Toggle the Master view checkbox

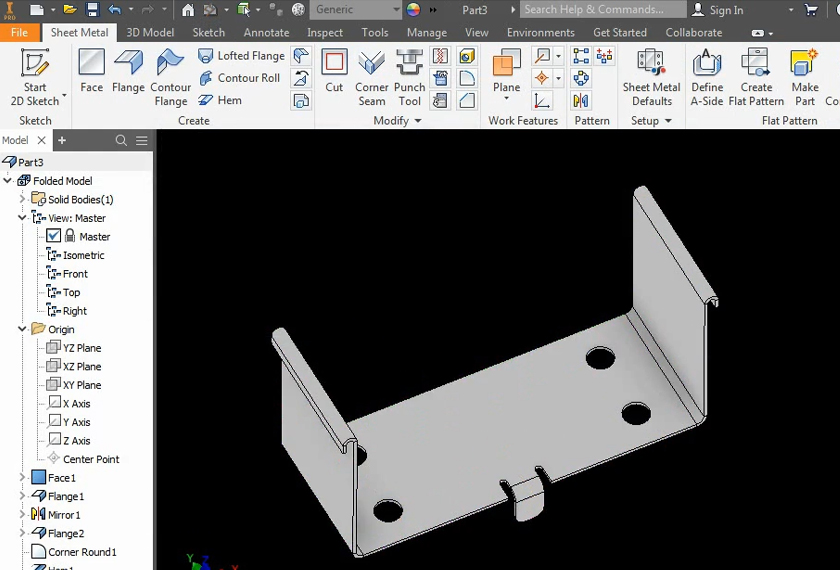[x=54, y=237]
